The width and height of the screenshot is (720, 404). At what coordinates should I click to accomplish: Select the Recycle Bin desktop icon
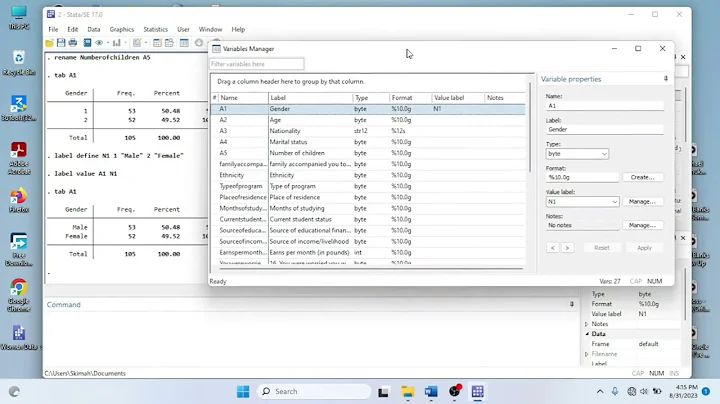[x=18, y=63]
